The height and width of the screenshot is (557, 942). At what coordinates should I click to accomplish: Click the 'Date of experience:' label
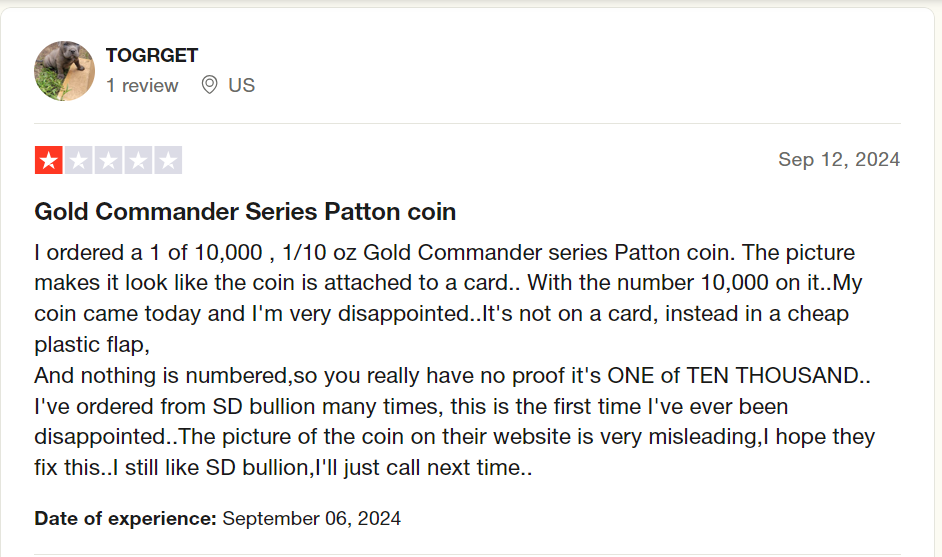pyautogui.click(x=126, y=519)
